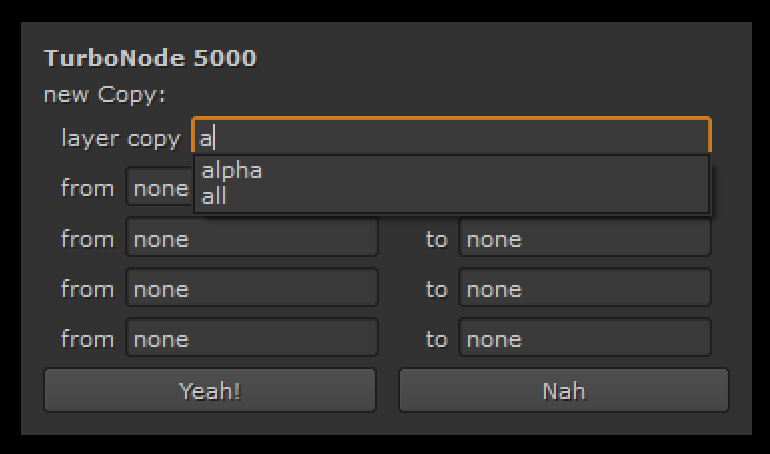Click the topmost visible to field
The height and width of the screenshot is (454, 770).
tap(585, 239)
